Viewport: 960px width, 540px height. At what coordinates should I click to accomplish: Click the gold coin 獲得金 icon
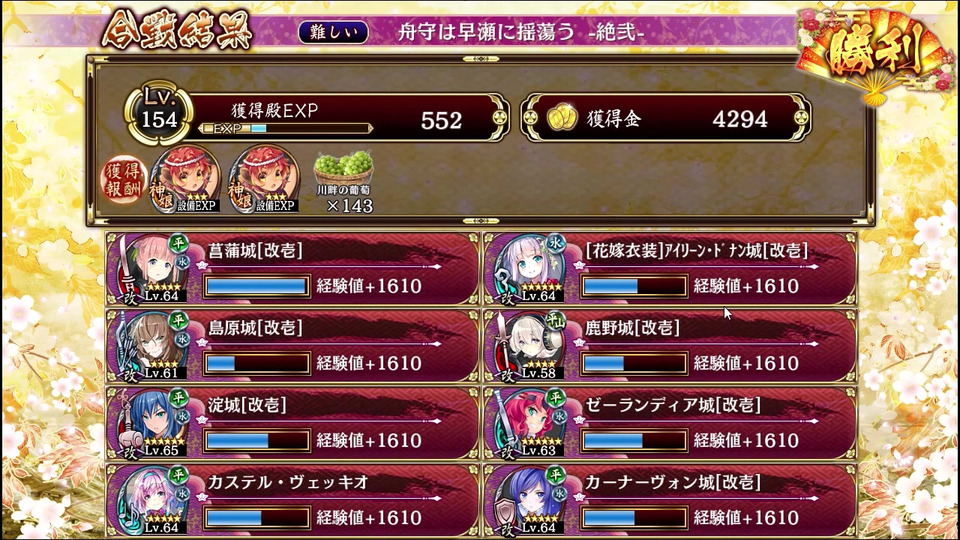561,118
